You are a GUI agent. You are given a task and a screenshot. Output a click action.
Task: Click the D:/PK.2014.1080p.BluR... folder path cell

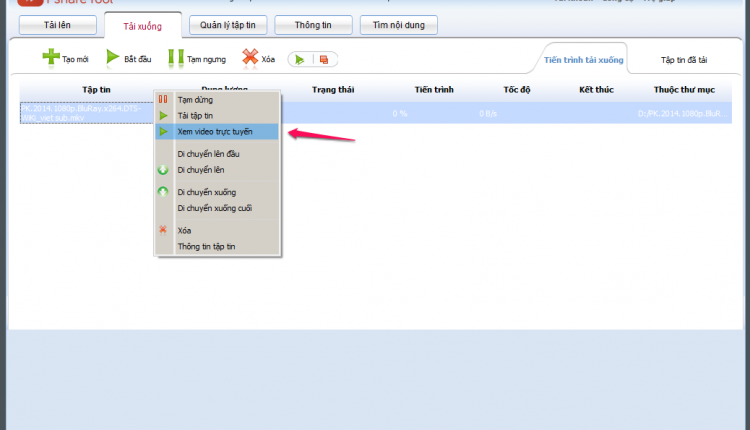(x=683, y=113)
